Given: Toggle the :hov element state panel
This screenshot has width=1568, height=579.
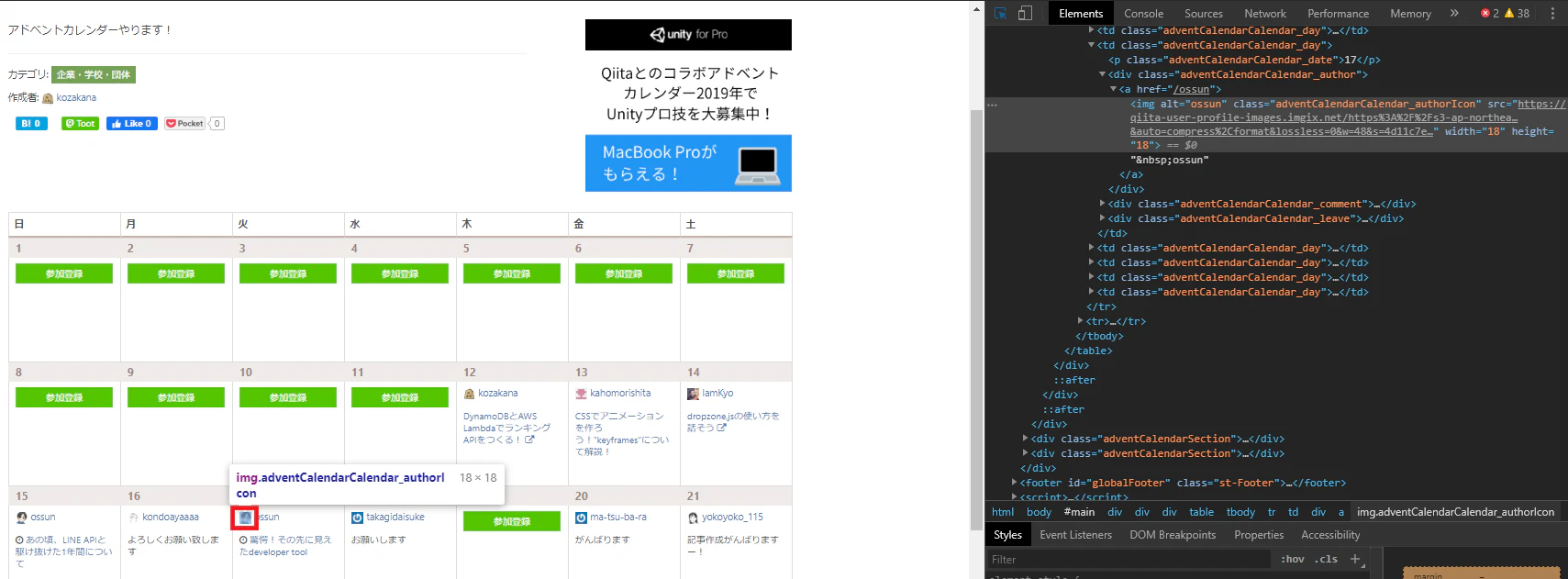Looking at the screenshot, I should tap(1292, 559).
